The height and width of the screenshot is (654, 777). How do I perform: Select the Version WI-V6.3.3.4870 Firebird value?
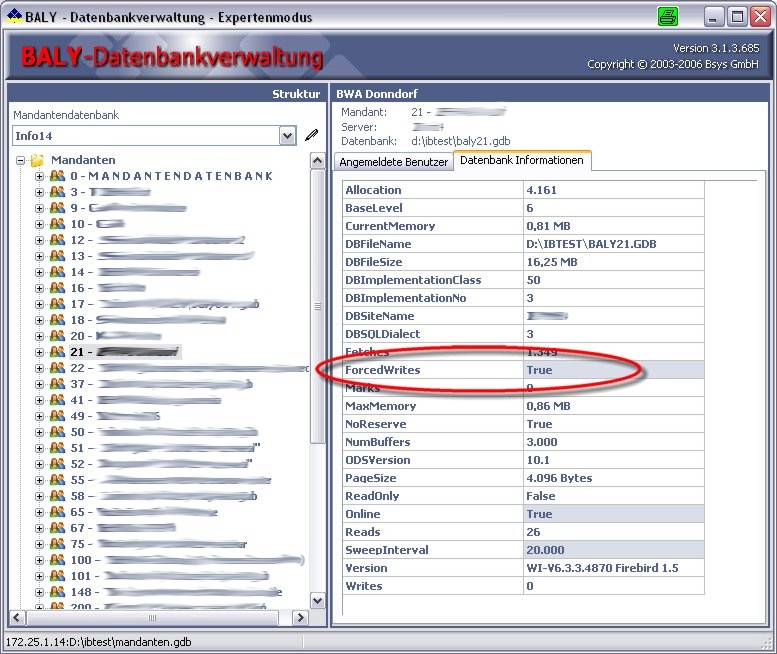point(613,568)
